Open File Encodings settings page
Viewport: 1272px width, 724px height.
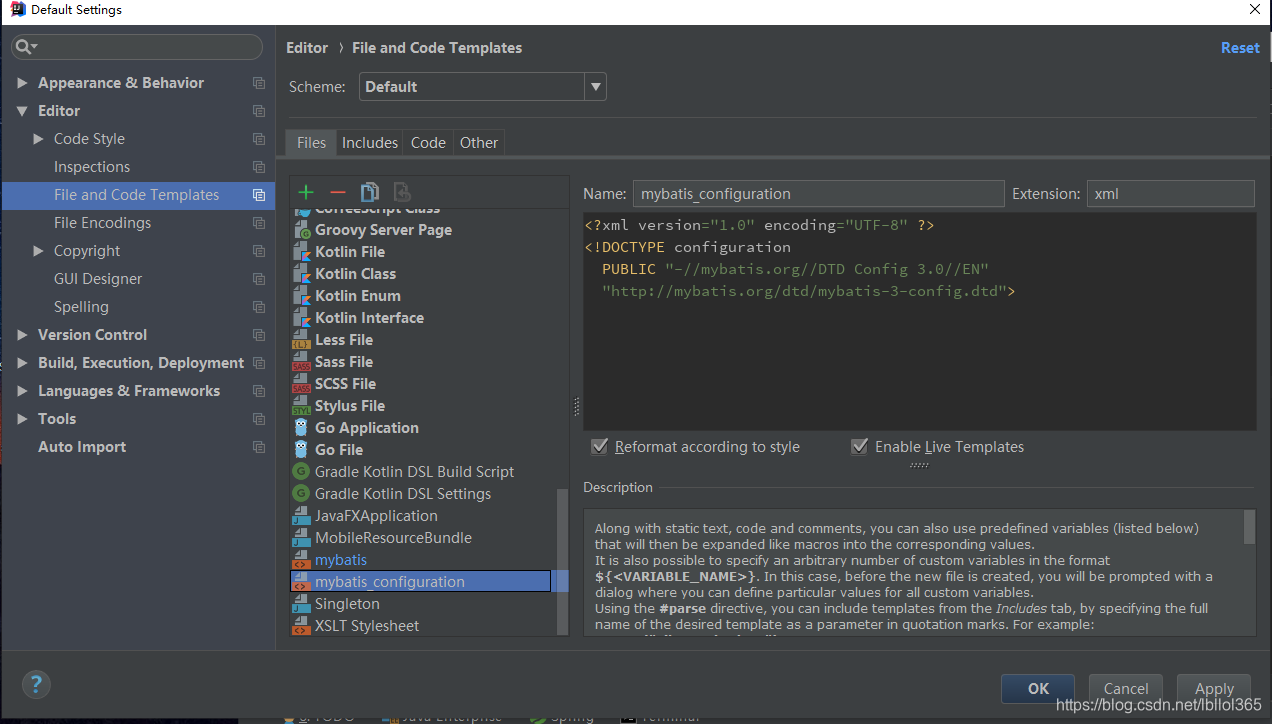click(x=103, y=223)
